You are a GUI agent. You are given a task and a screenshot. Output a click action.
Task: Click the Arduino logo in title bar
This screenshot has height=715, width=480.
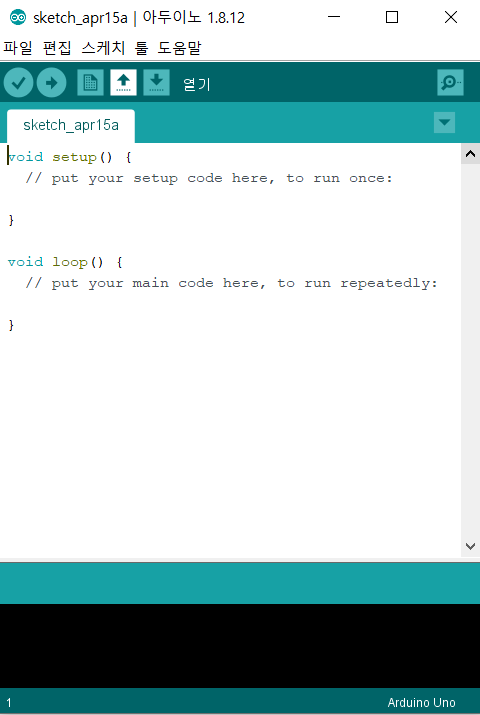(18, 17)
